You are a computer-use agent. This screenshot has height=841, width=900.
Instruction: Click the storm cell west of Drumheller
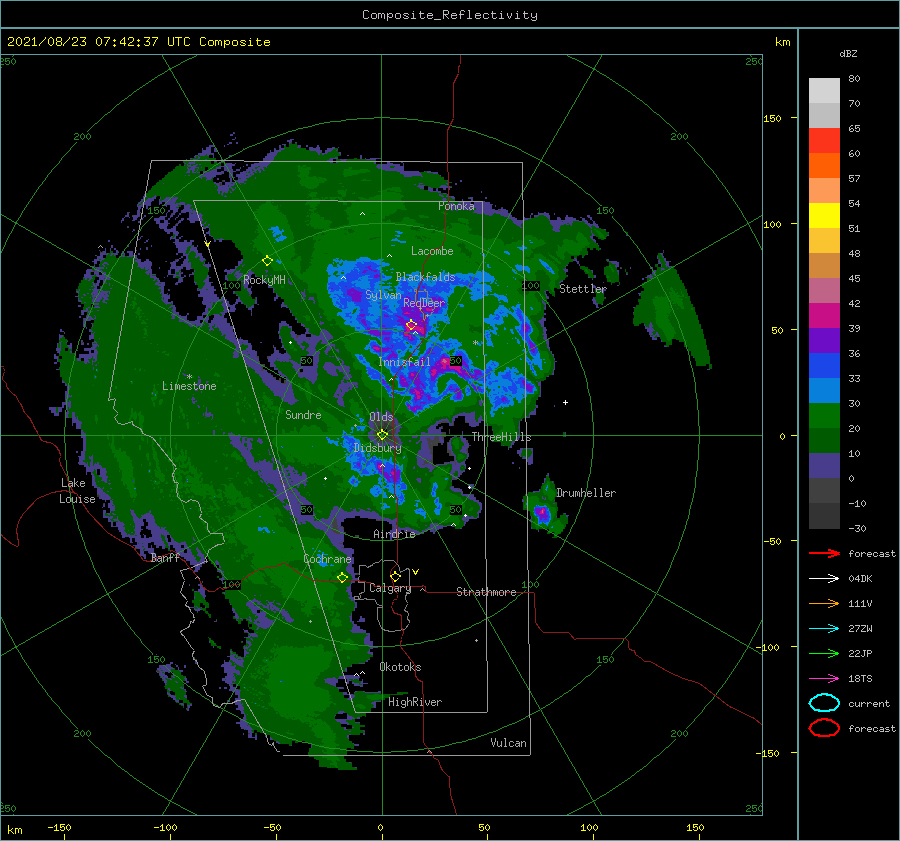pyautogui.click(x=541, y=513)
